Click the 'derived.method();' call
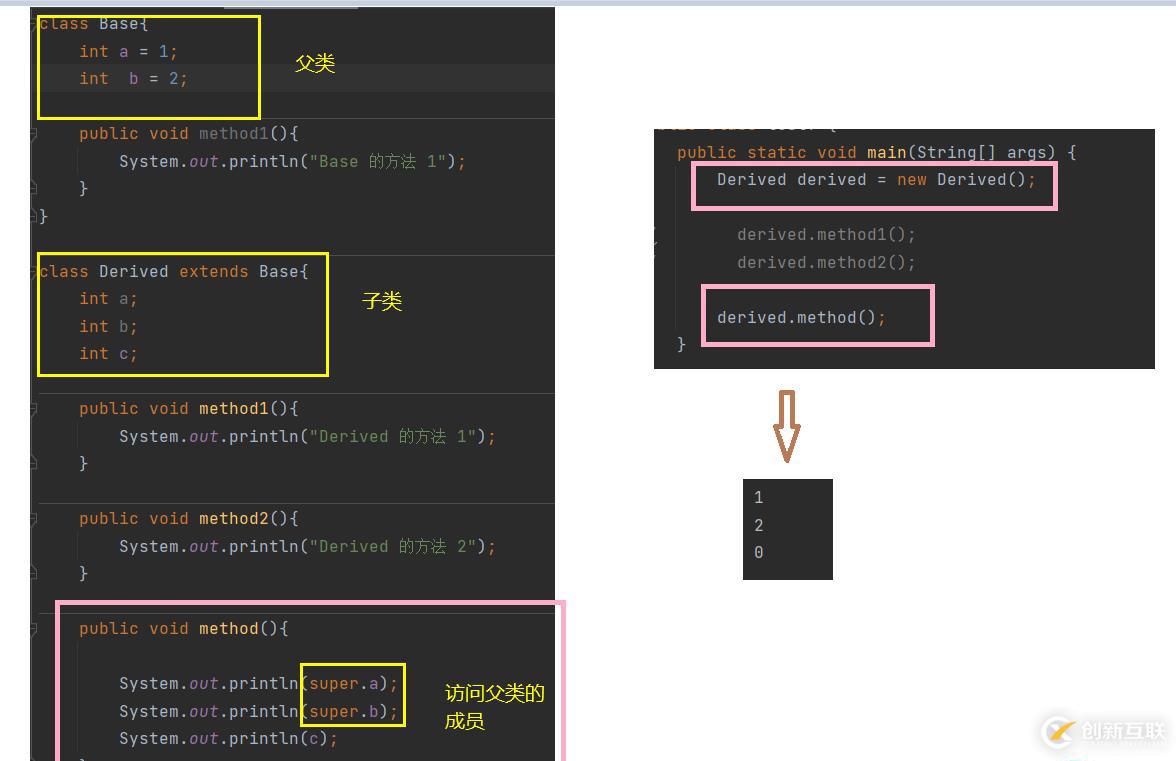This screenshot has width=1176, height=761. click(801, 318)
